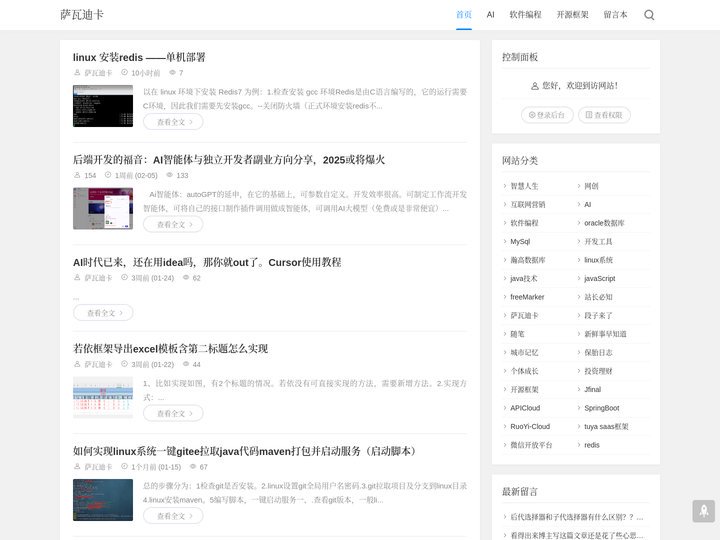Open the Jfinal category
Viewport: 720px width, 540px height.
tap(592, 389)
